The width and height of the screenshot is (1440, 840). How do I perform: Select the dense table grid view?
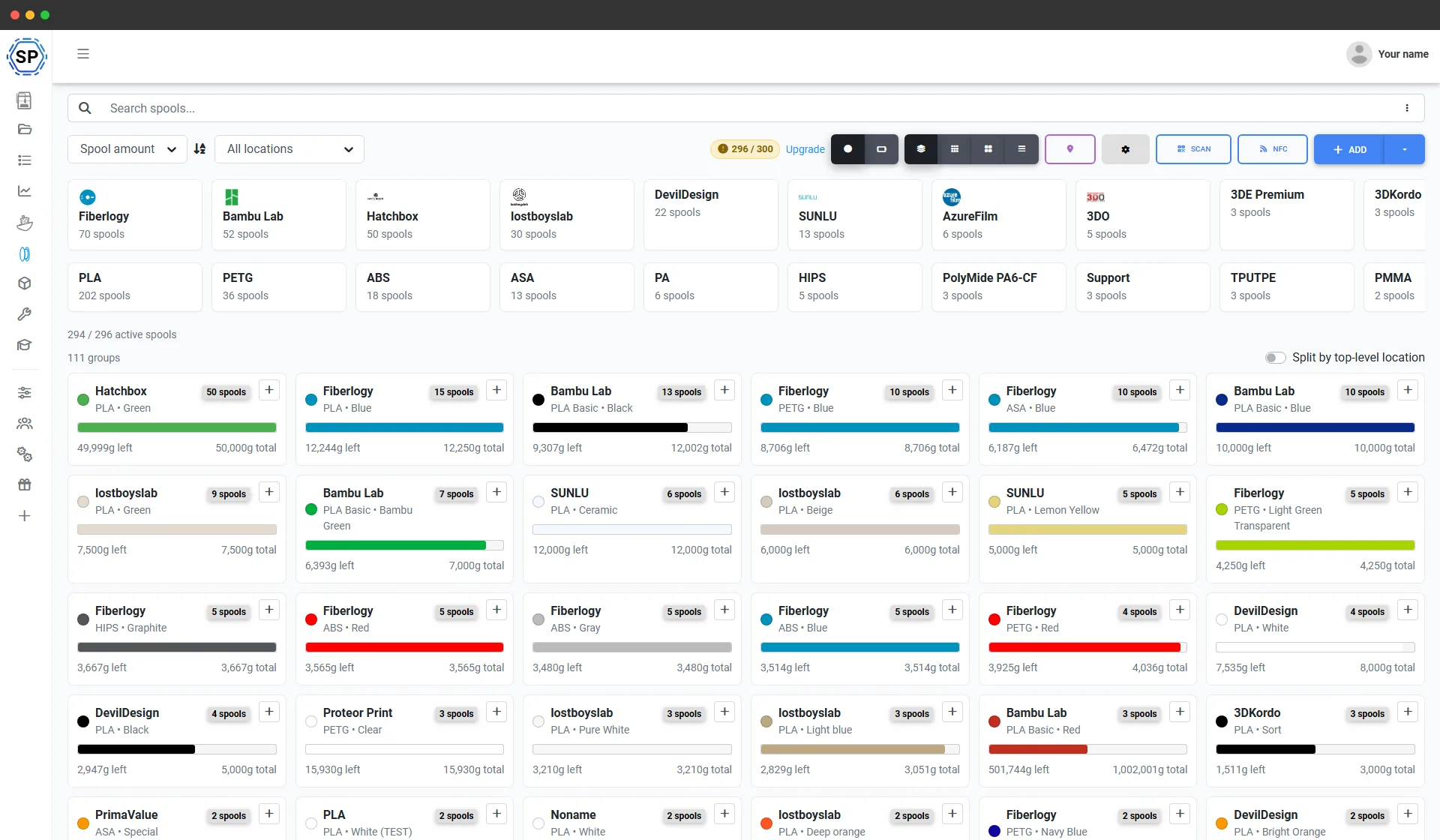[955, 149]
